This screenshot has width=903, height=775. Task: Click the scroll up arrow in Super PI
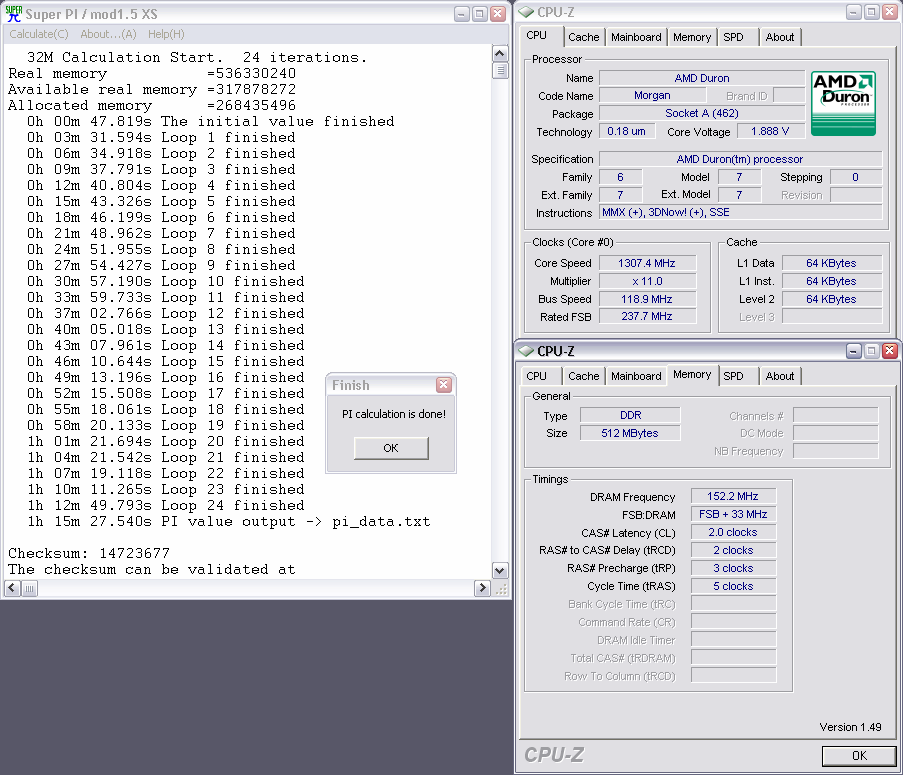pyautogui.click(x=500, y=54)
